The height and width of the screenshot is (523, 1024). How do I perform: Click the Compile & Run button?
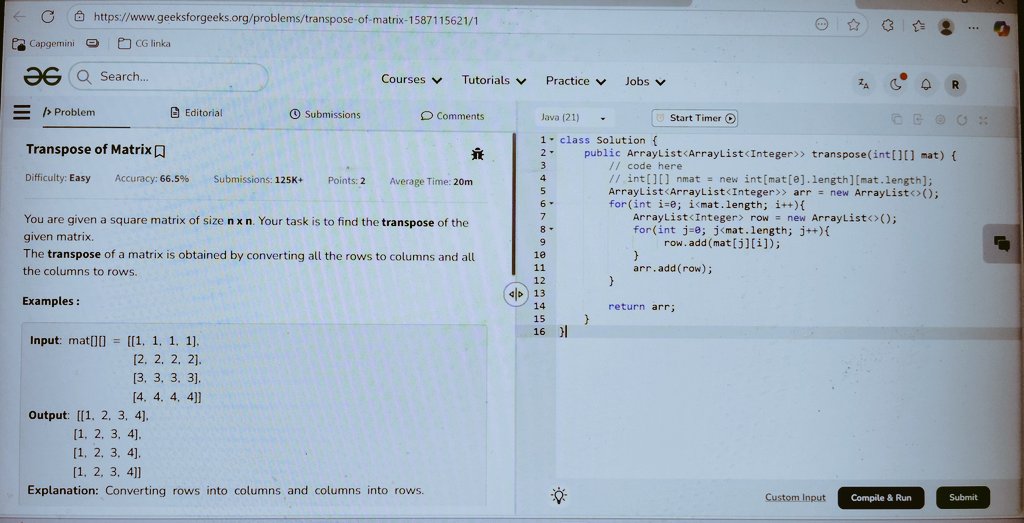click(x=880, y=498)
